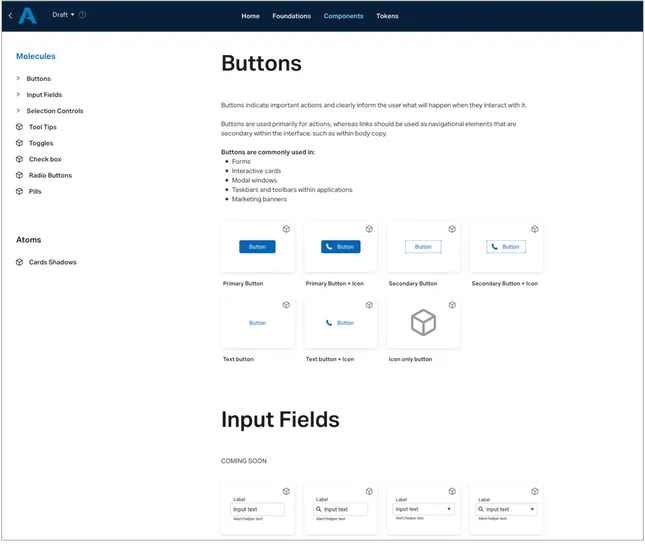The height and width of the screenshot is (544, 645).
Task: Click the Icon only button caption
Action: pyautogui.click(x=410, y=359)
